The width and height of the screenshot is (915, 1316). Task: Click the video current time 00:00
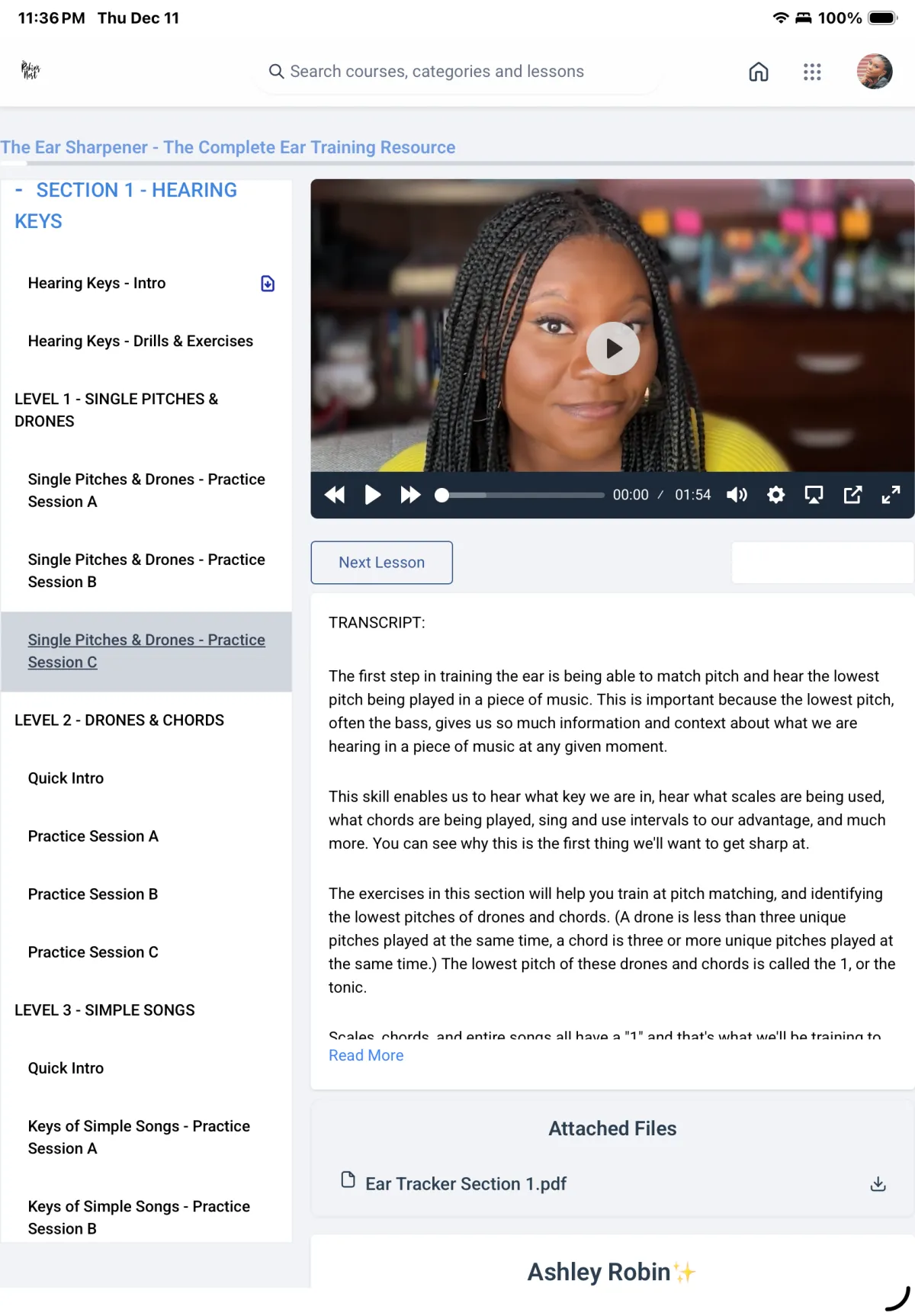tap(631, 495)
